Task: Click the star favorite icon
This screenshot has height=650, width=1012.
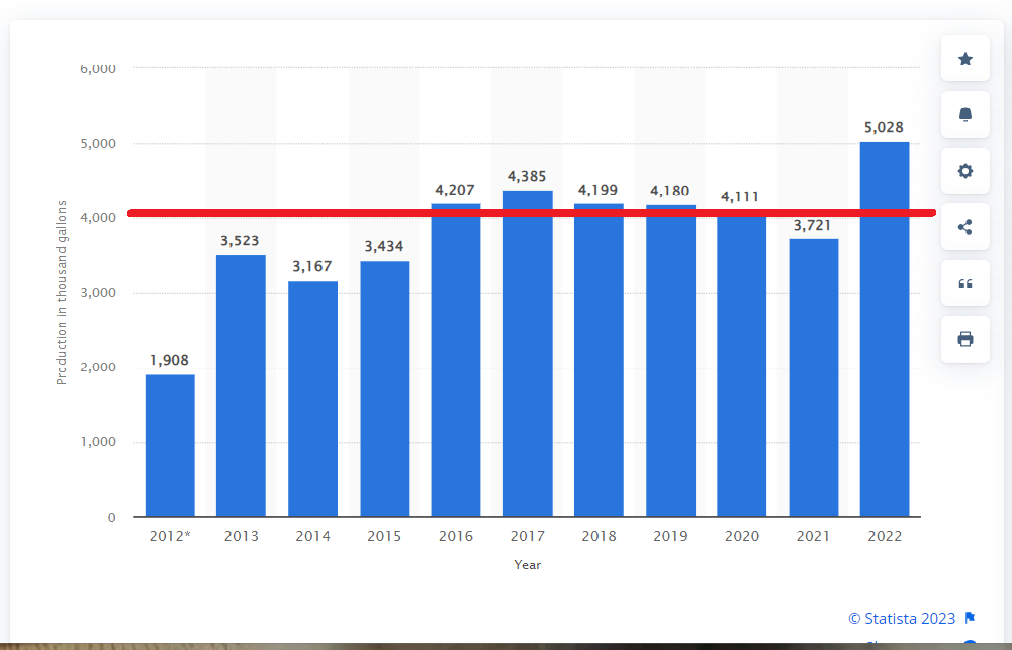Action: pyautogui.click(x=965, y=59)
